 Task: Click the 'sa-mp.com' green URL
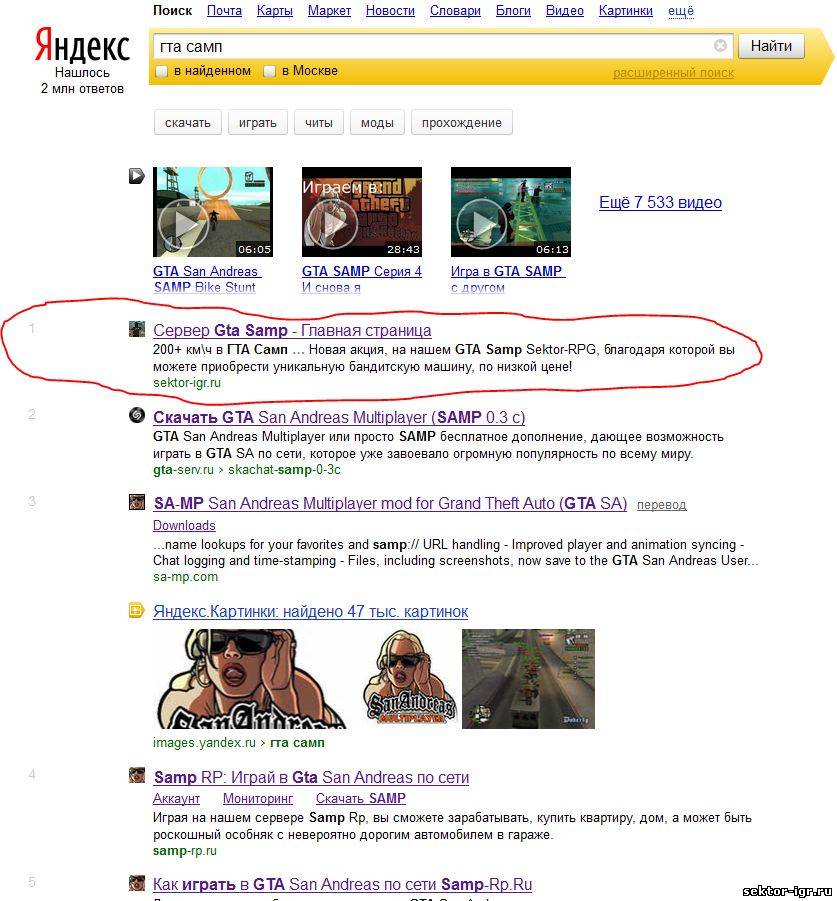(186, 577)
